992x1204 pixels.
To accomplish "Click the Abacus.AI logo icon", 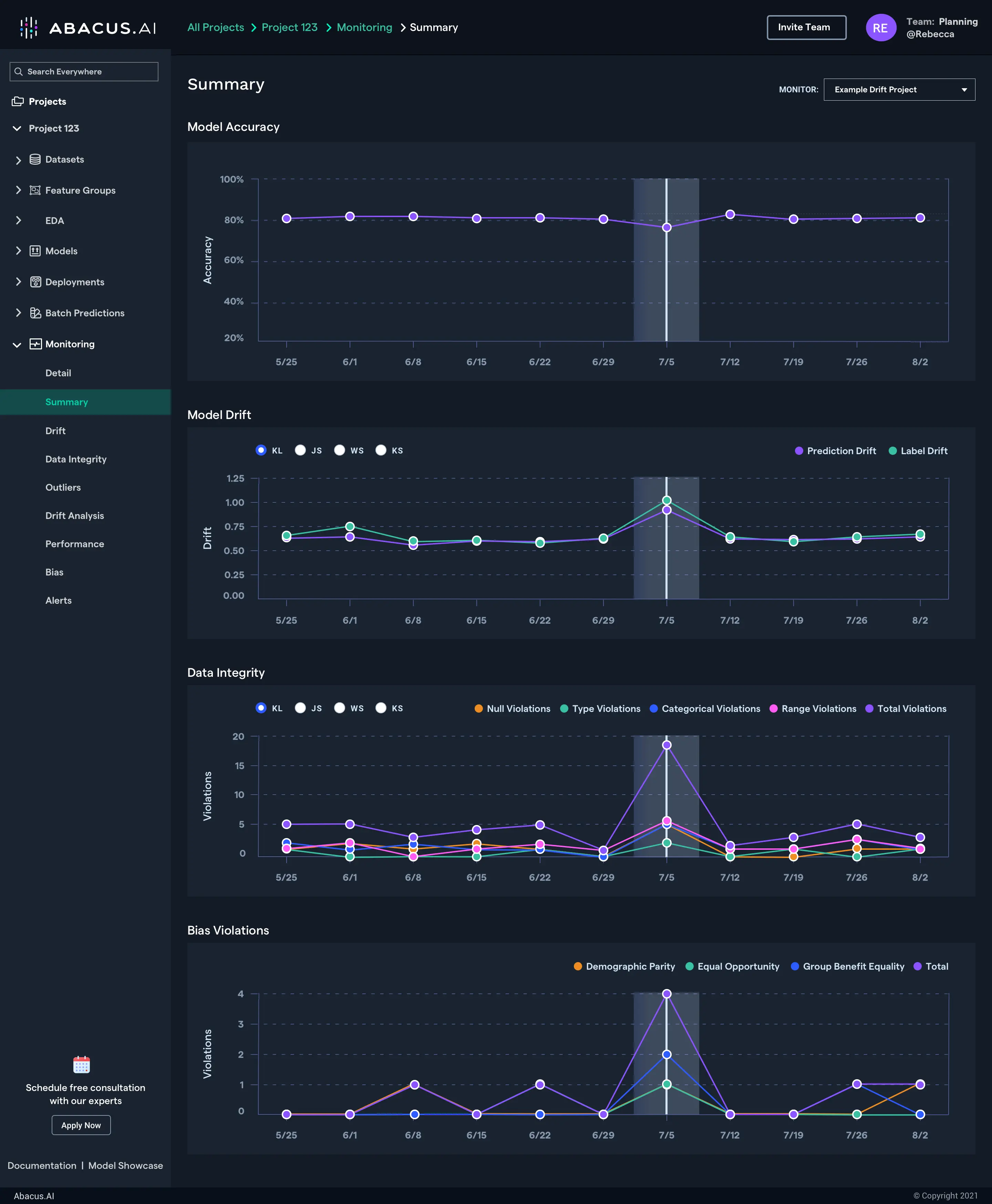I will (28, 28).
